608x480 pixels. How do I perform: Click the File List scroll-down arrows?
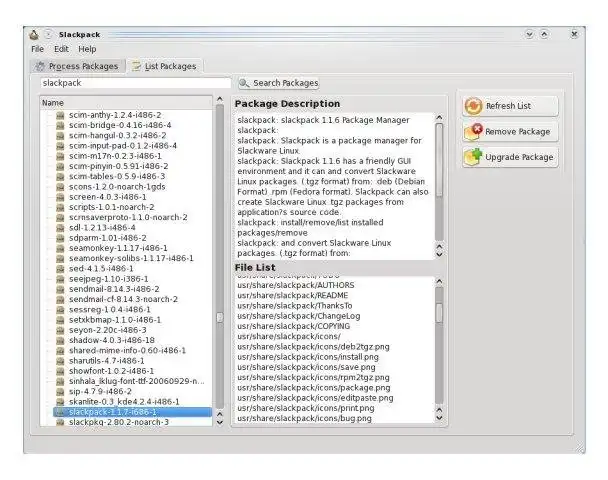439,414
